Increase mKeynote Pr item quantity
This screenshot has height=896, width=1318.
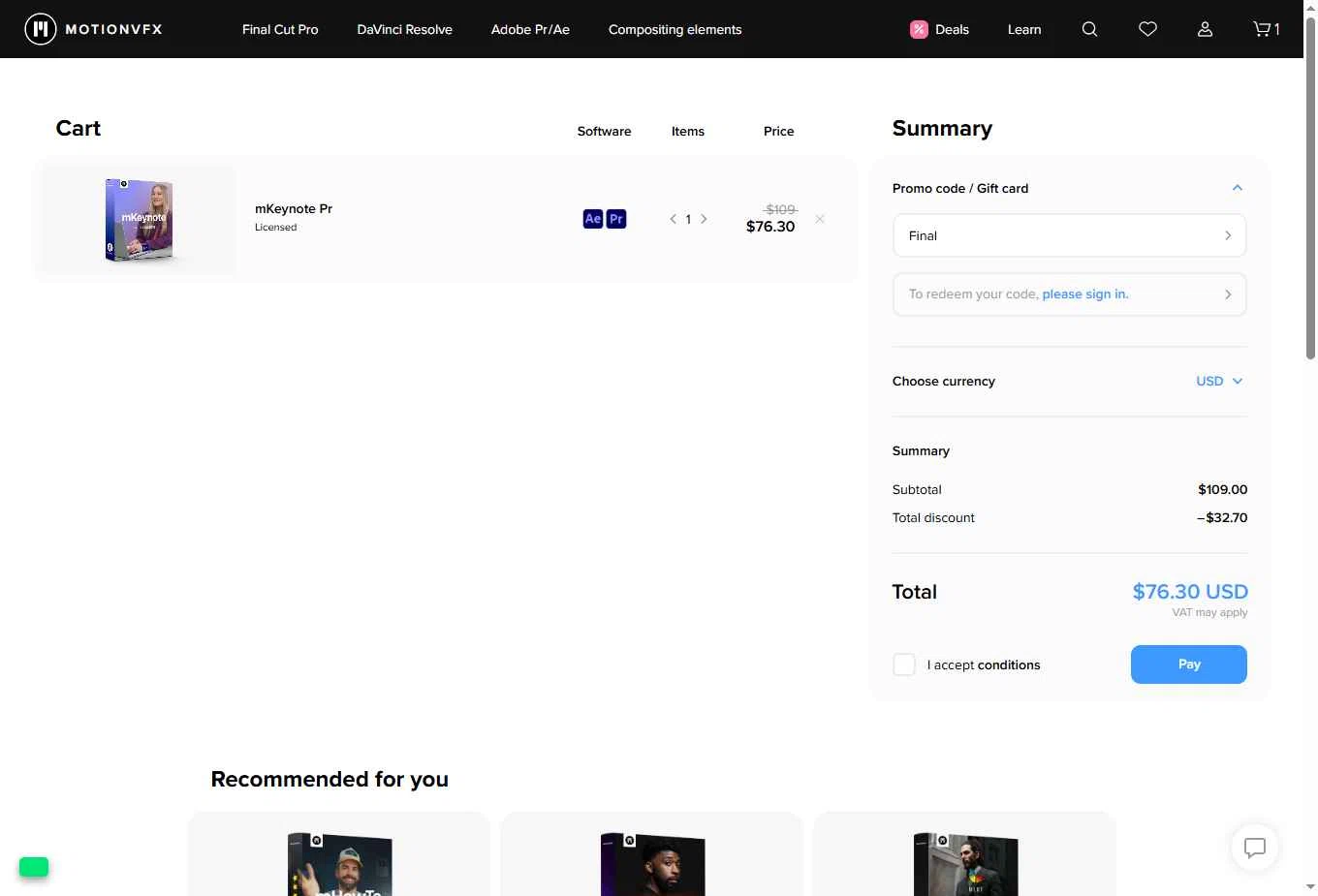pyautogui.click(x=704, y=219)
